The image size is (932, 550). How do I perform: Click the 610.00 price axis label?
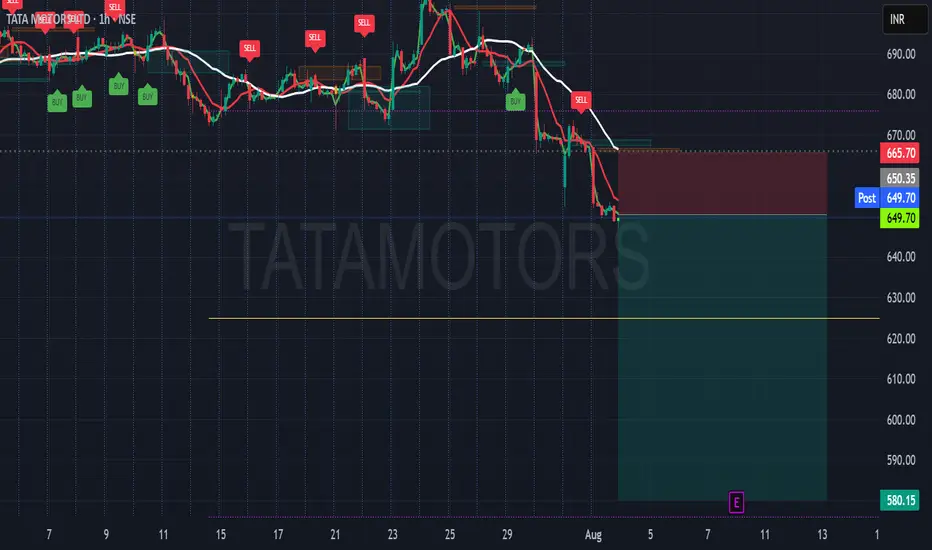[x=900, y=379]
